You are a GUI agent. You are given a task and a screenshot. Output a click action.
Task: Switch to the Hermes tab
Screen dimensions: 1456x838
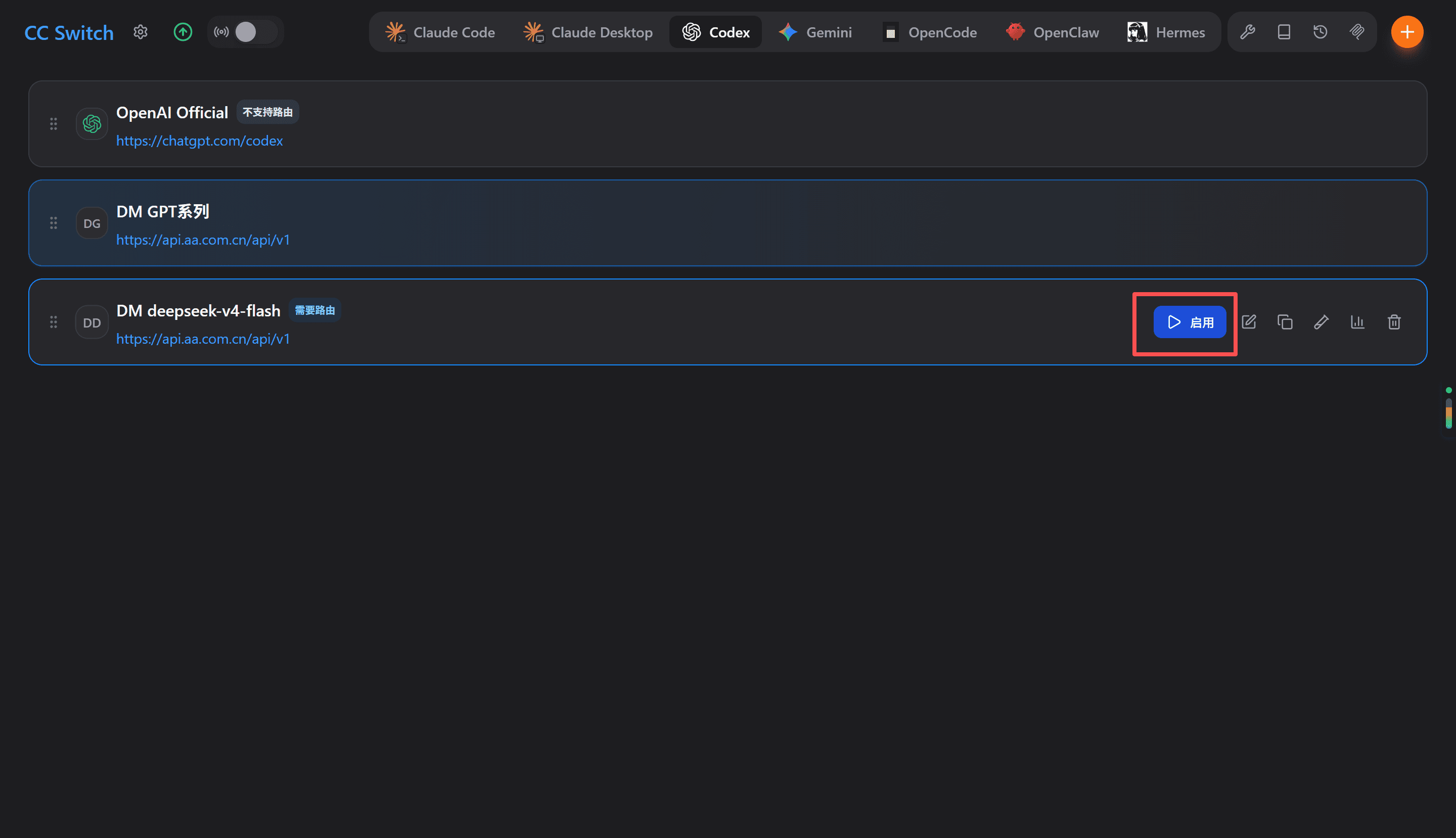[1166, 32]
